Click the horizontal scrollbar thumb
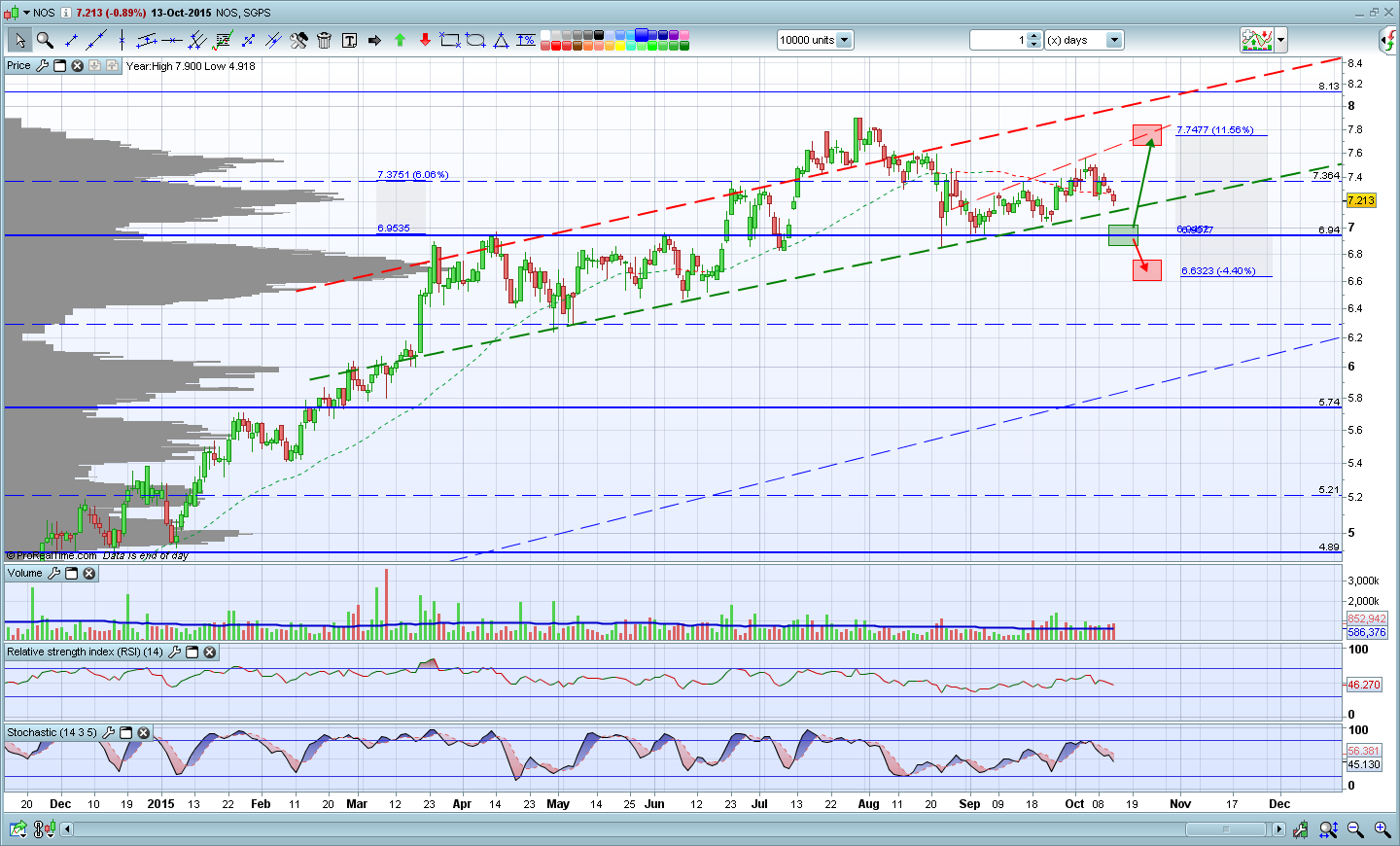This screenshot has width=1400, height=846. (x=1226, y=829)
